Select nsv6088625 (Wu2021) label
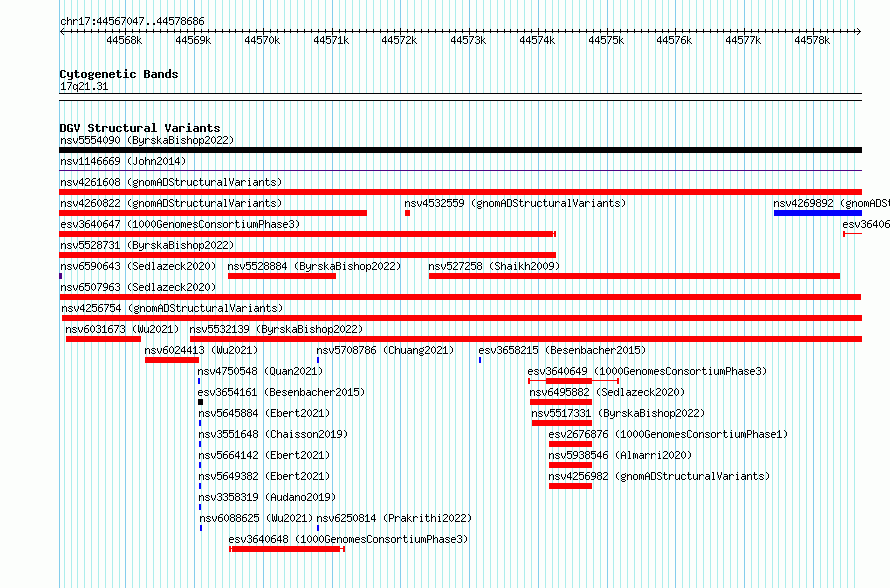The height and width of the screenshot is (588, 890). (x=256, y=518)
